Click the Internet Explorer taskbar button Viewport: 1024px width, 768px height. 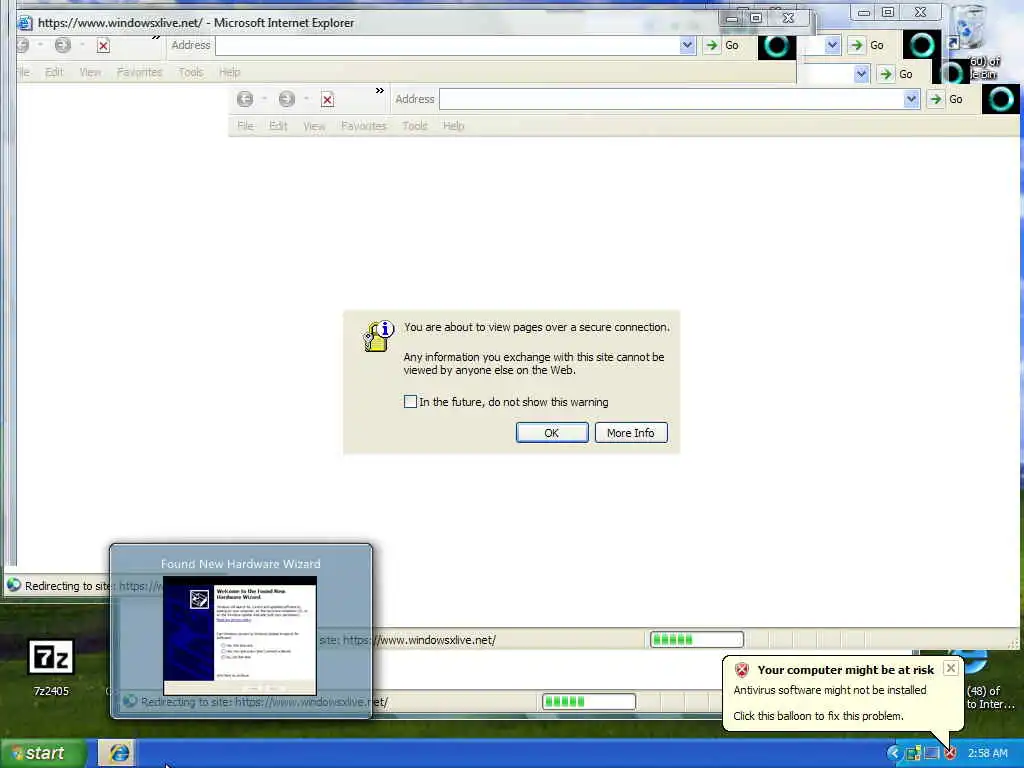tap(118, 753)
